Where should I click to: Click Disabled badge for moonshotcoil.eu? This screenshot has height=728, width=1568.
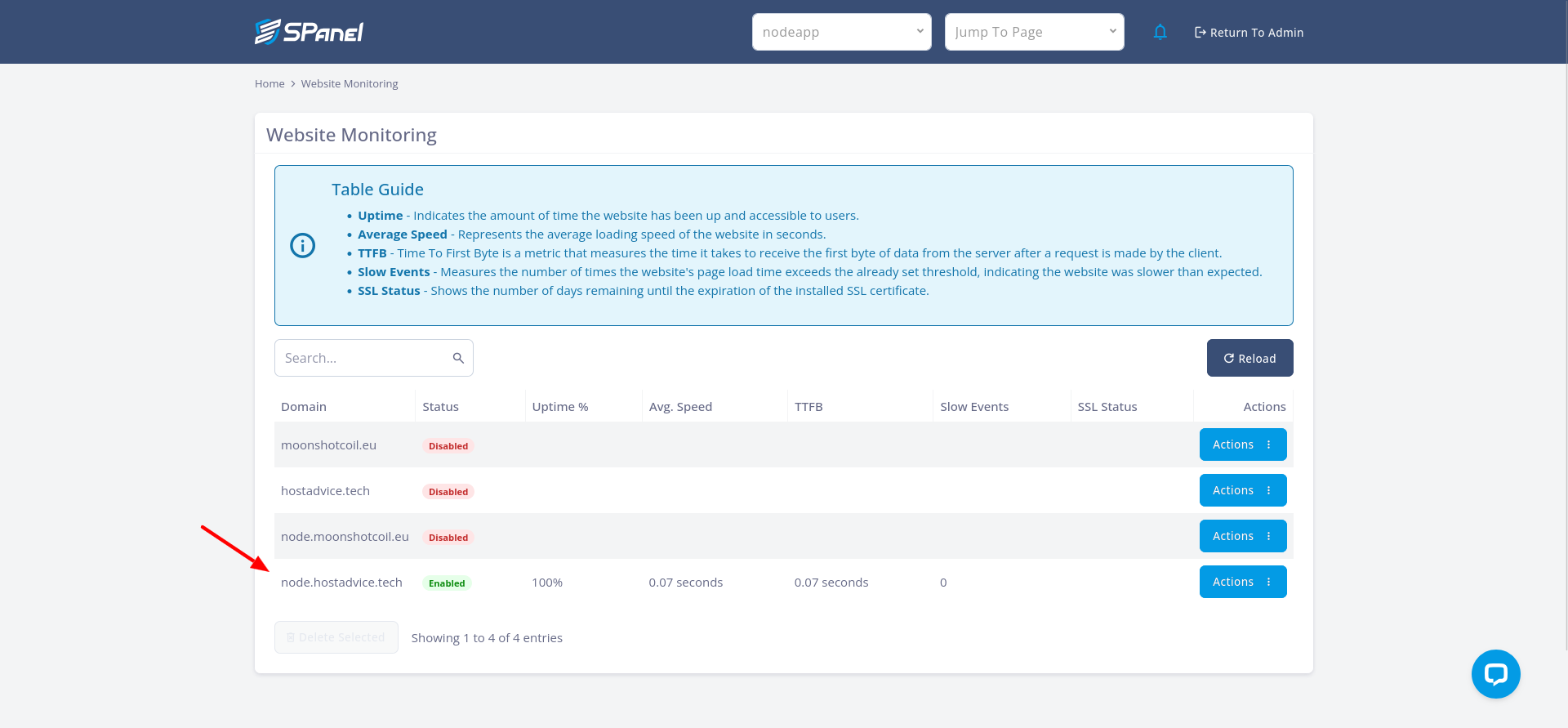[448, 446]
